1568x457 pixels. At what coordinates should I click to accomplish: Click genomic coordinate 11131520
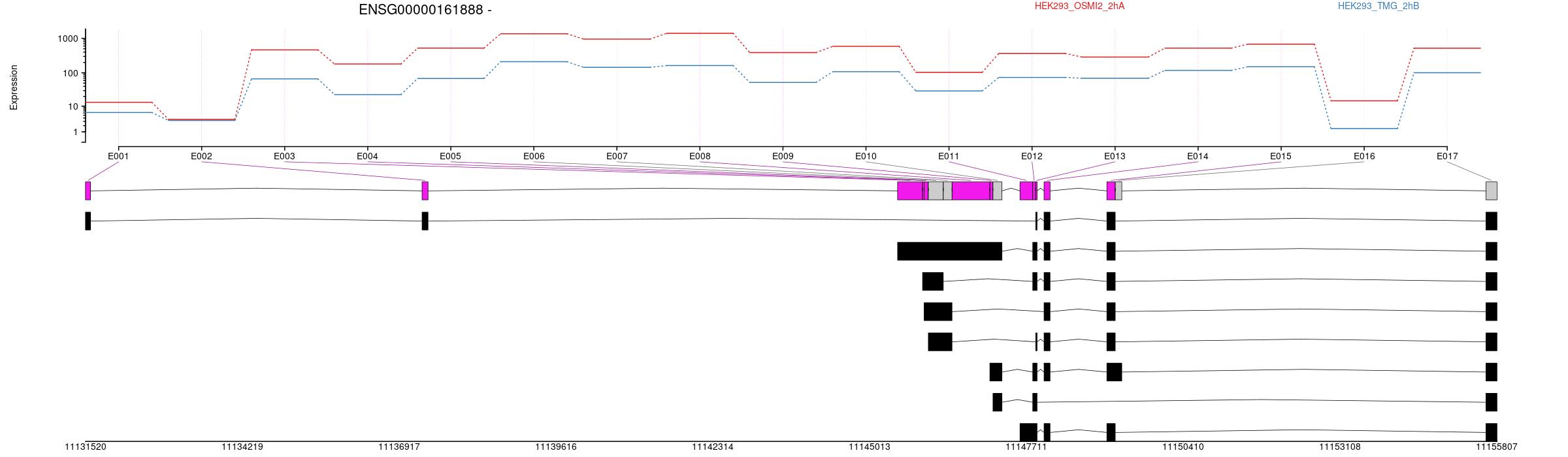click(86, 447)
